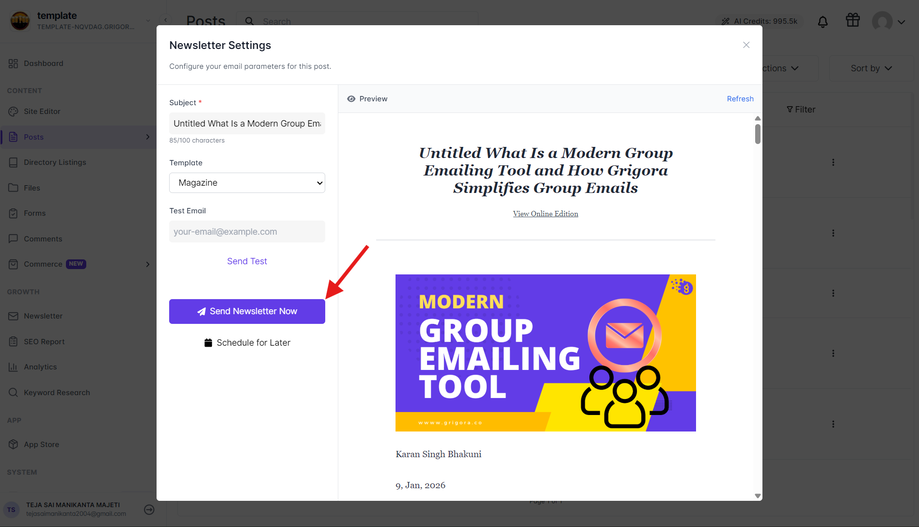
Task: Open Comments in the sidebar
Action: coord(43,239)
